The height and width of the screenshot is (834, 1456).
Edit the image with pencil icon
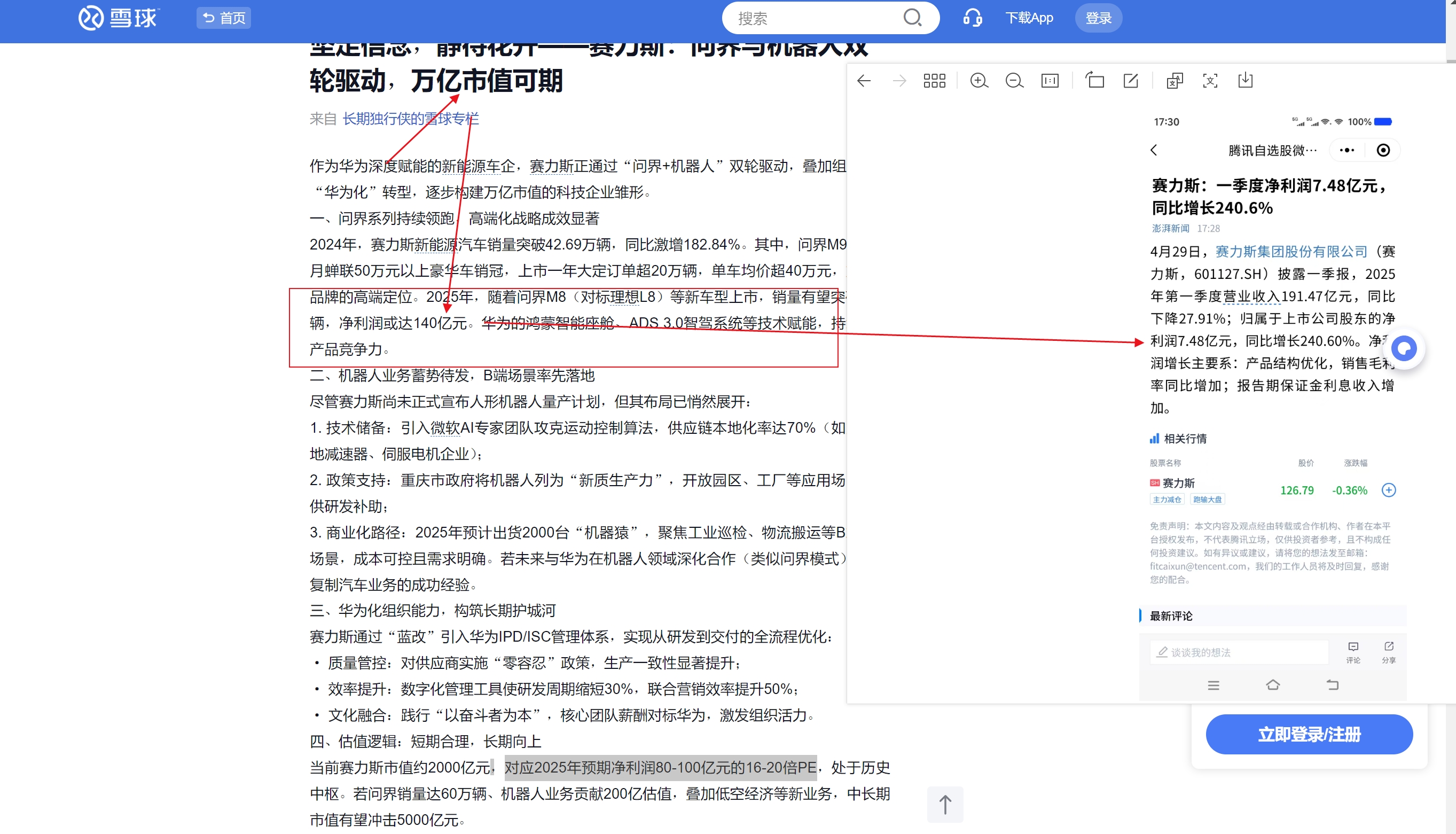click(x=1131, y=81)
